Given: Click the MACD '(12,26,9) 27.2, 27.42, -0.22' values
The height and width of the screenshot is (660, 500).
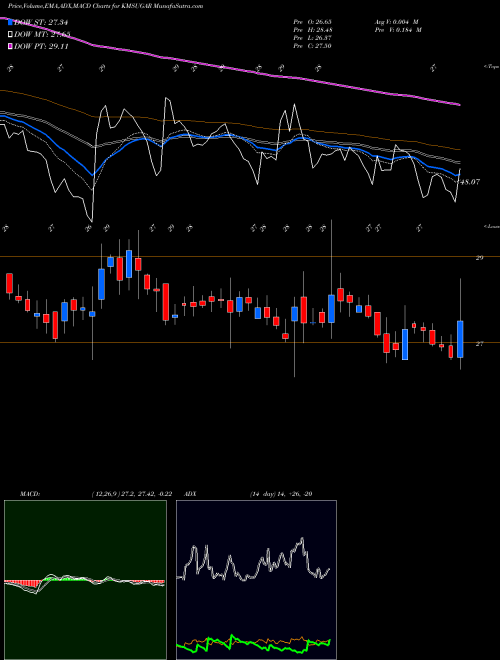Looking at the screenshot, I should click(x=131, y=494).
